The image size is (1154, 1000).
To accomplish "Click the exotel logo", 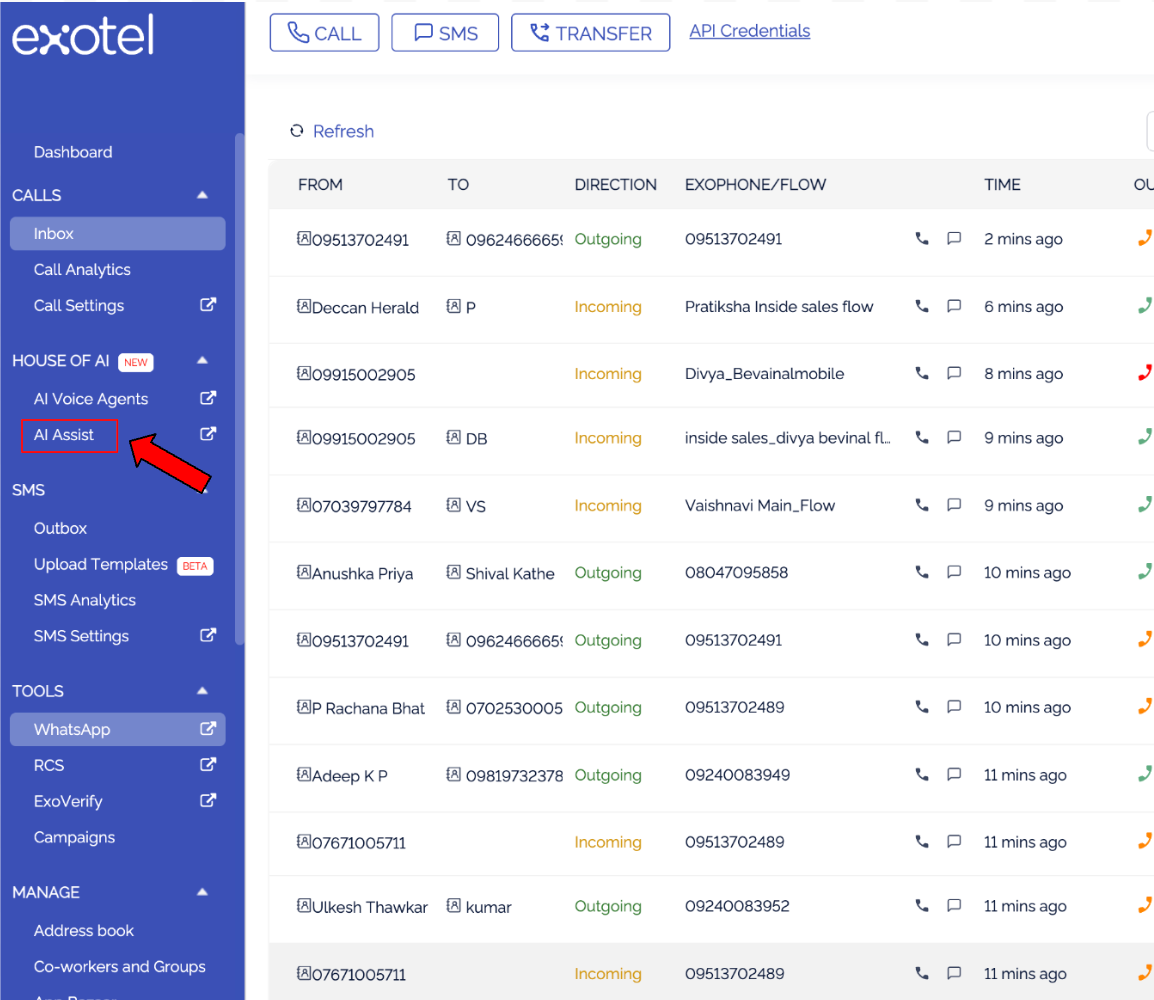I will [83, 35].
